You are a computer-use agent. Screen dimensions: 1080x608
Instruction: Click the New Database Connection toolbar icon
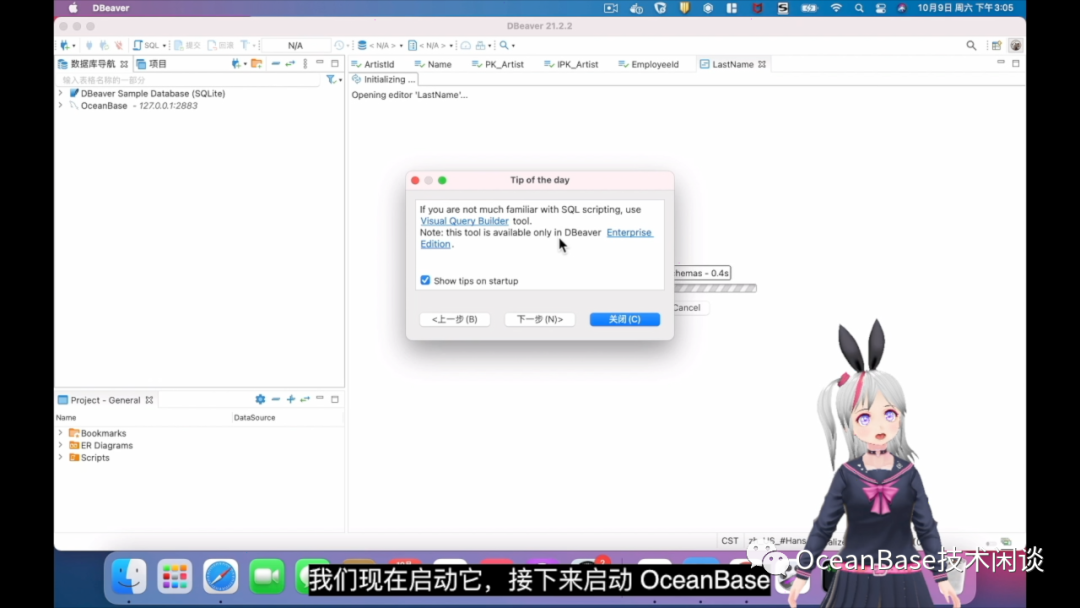(x=65, y=45)
